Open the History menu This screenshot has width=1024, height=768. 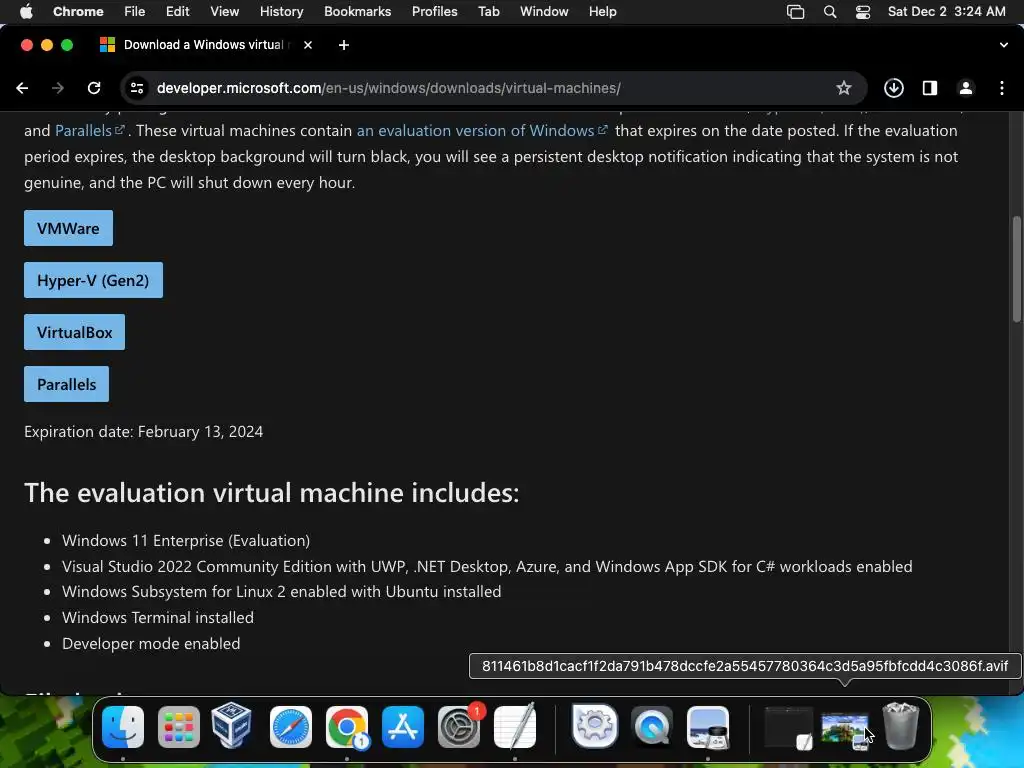coord(281,12)
